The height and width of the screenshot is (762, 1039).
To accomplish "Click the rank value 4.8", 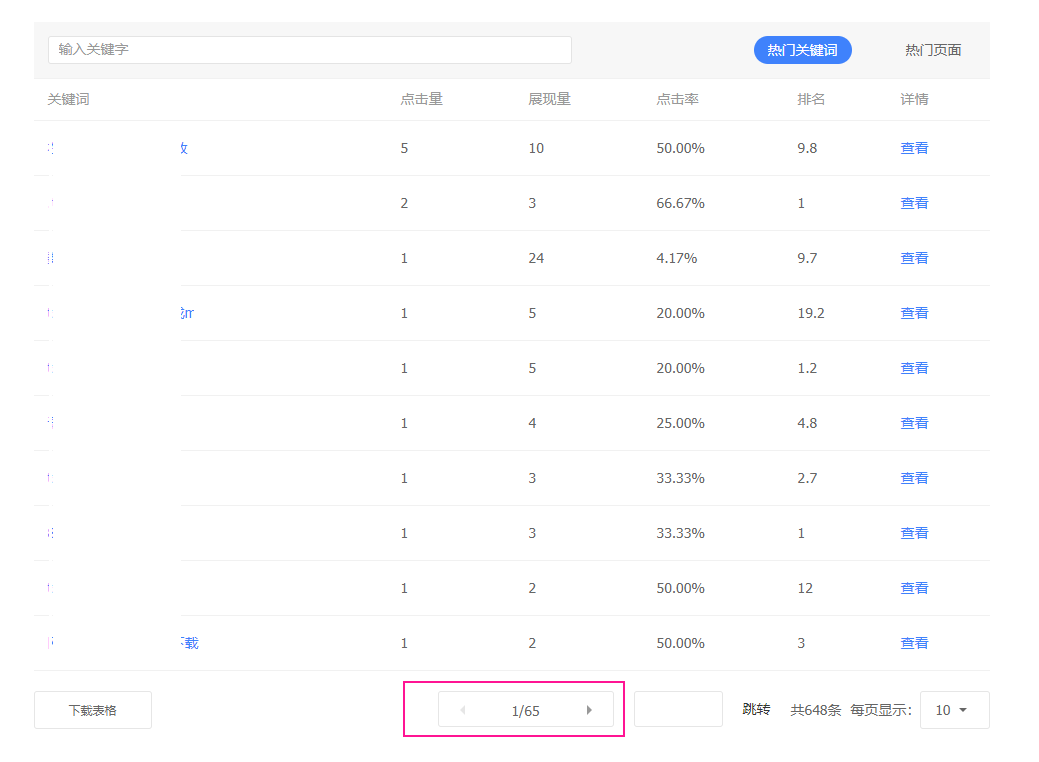I will click(x=807, y=423).
